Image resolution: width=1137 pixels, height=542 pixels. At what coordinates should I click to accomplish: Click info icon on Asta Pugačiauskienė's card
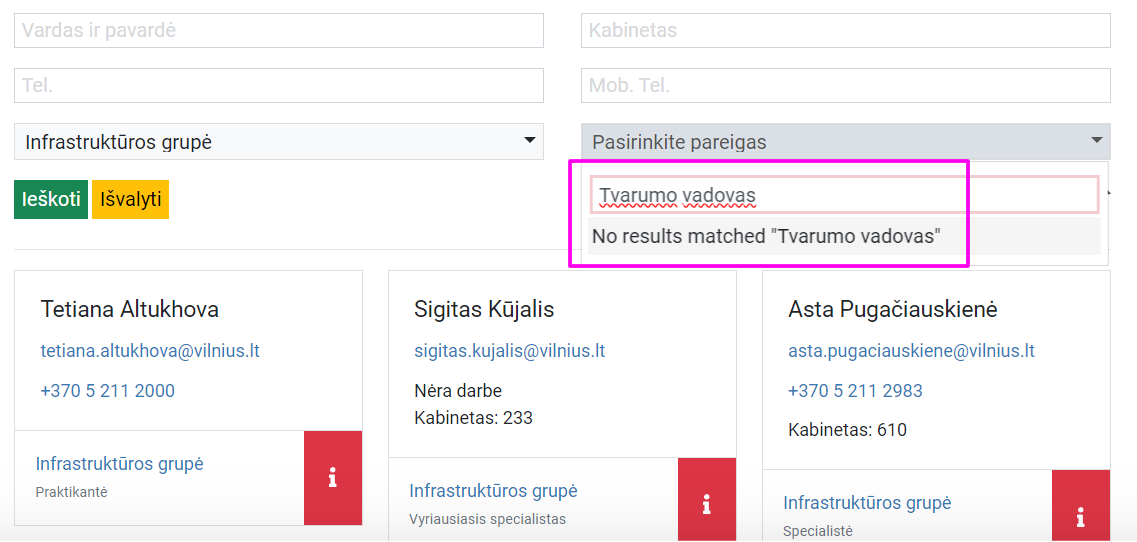click(1080, 516)
